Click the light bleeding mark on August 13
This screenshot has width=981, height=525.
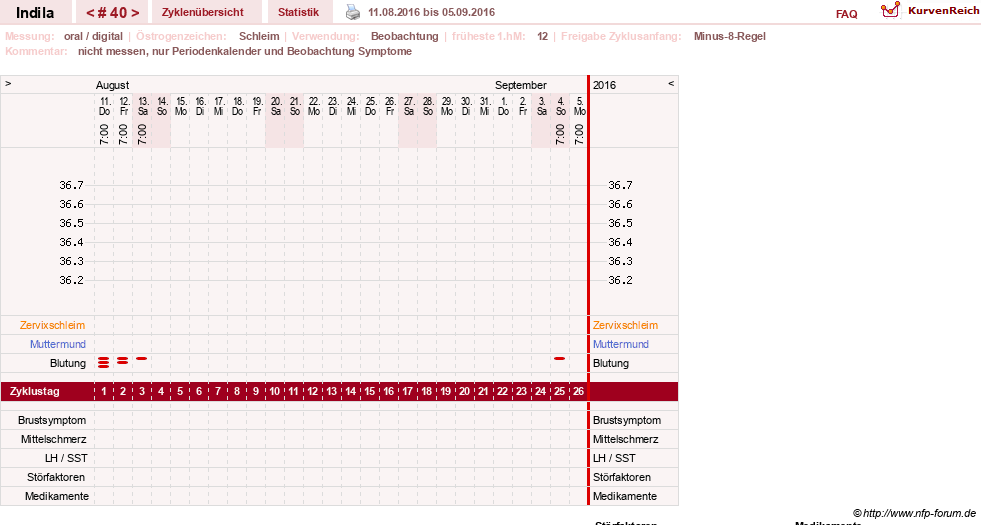pyautogui.click(x=141, y=359)
